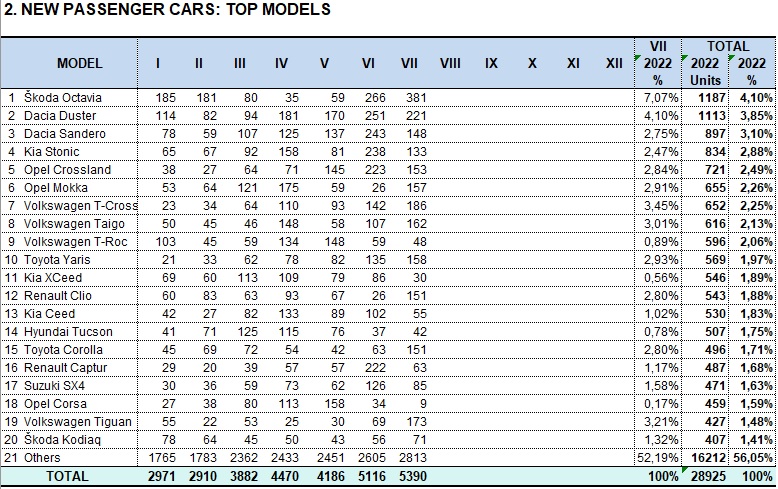Select Kia Stonic share 2,88%
The height and width of the screenshot is (489, 778).
point(756,152)
